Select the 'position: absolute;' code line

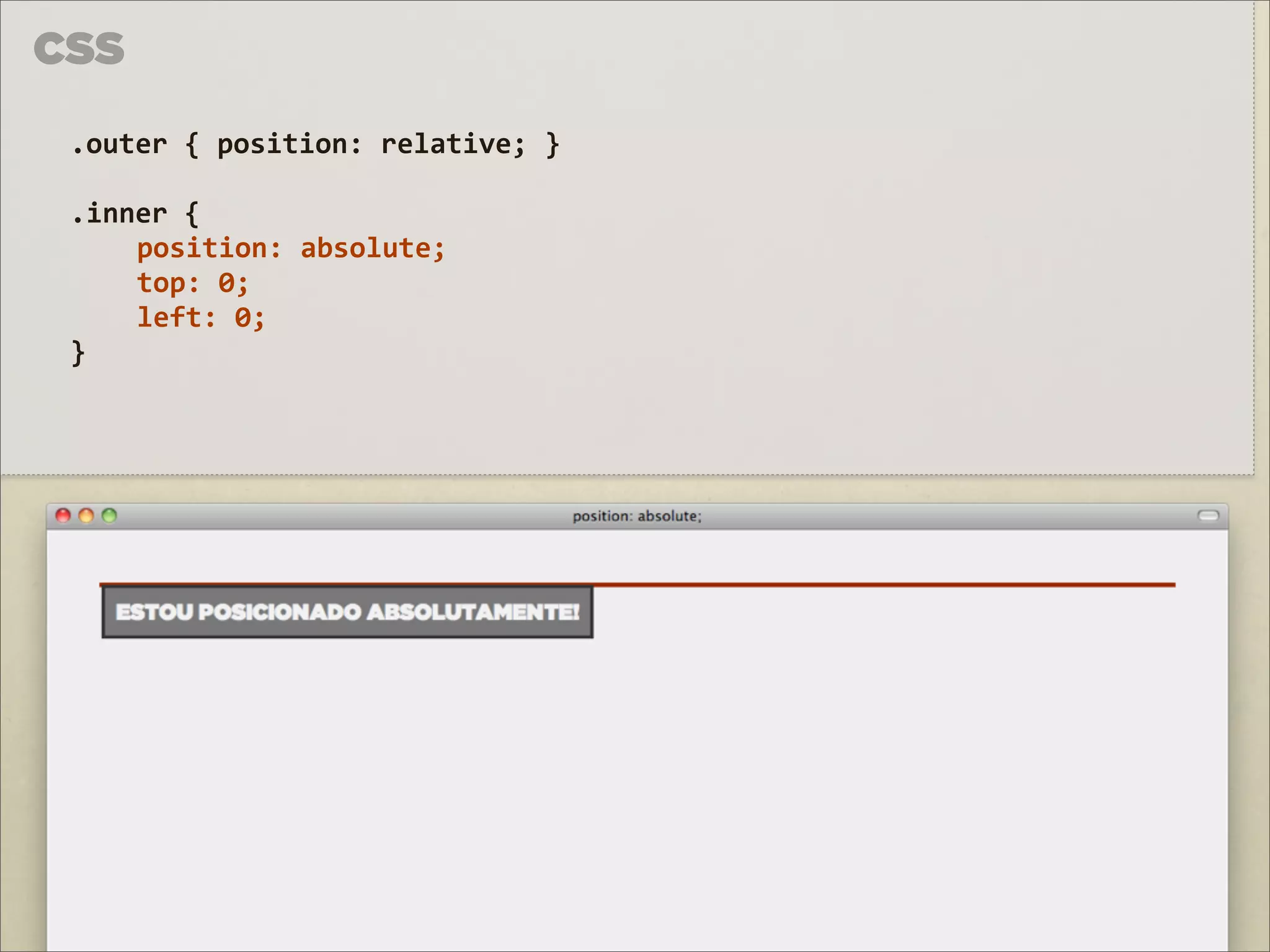[x=291, y=249]
